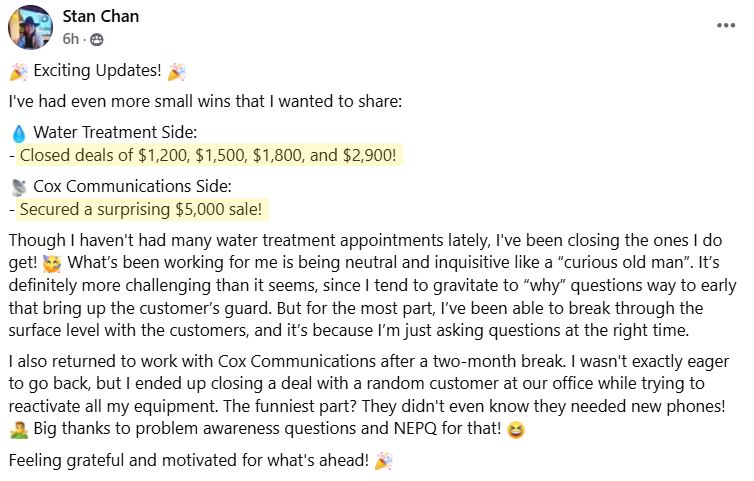The width and height of the screenshot is (754, 481).
Task: Open the Stan Chan profile name link
Action: point(100,16)
